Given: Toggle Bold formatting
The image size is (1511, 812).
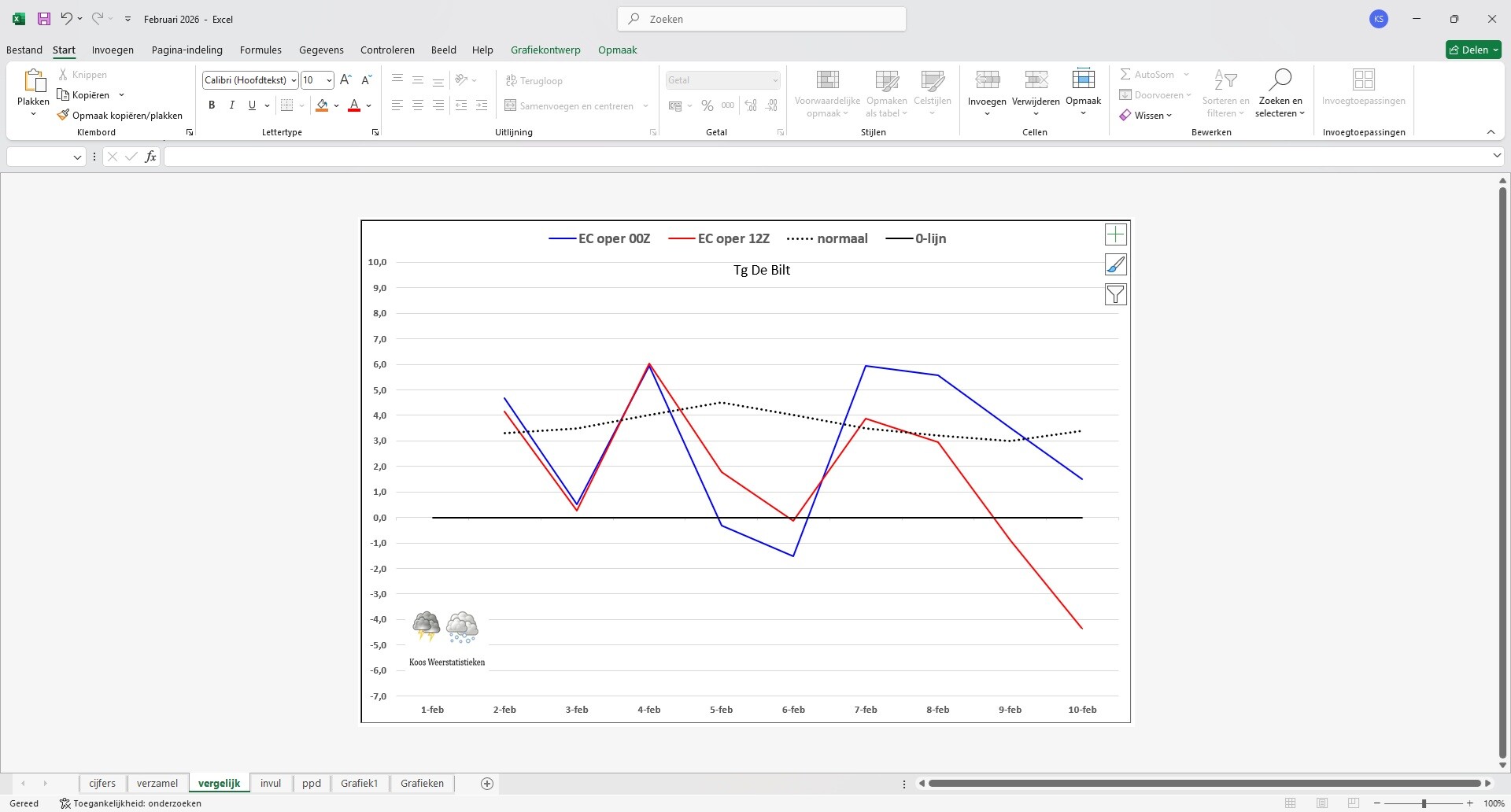Looking at the screenshot, I should (212, 105).
